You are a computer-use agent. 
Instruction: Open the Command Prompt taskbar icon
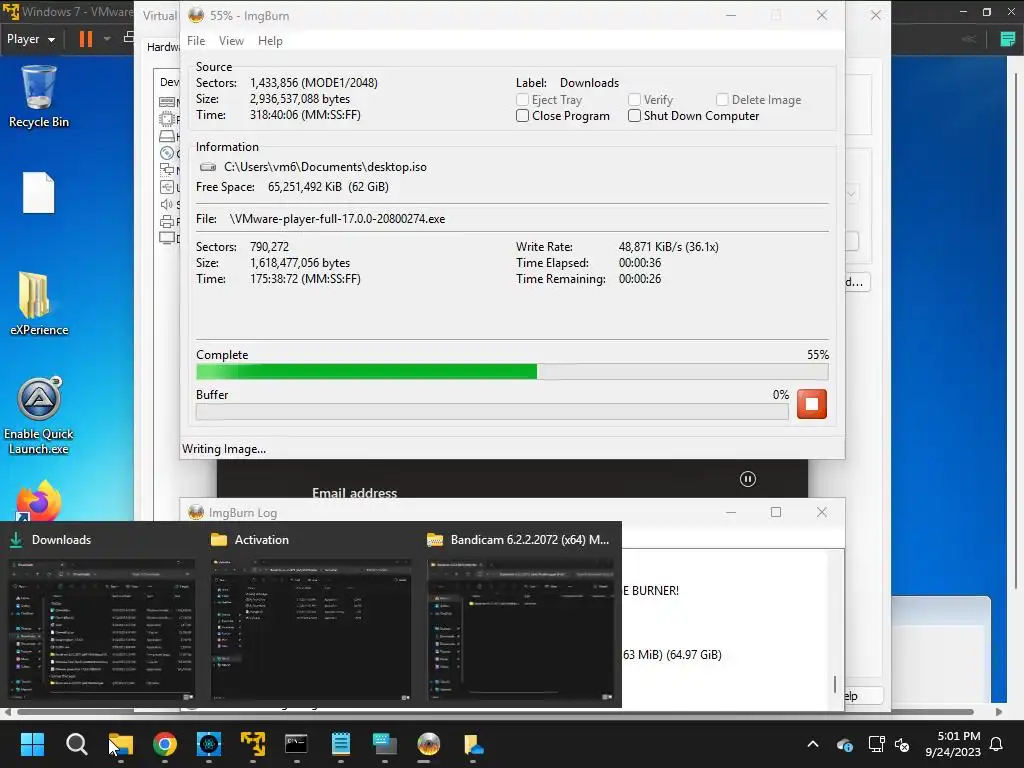pyautogui.click(x=296, y=744)
